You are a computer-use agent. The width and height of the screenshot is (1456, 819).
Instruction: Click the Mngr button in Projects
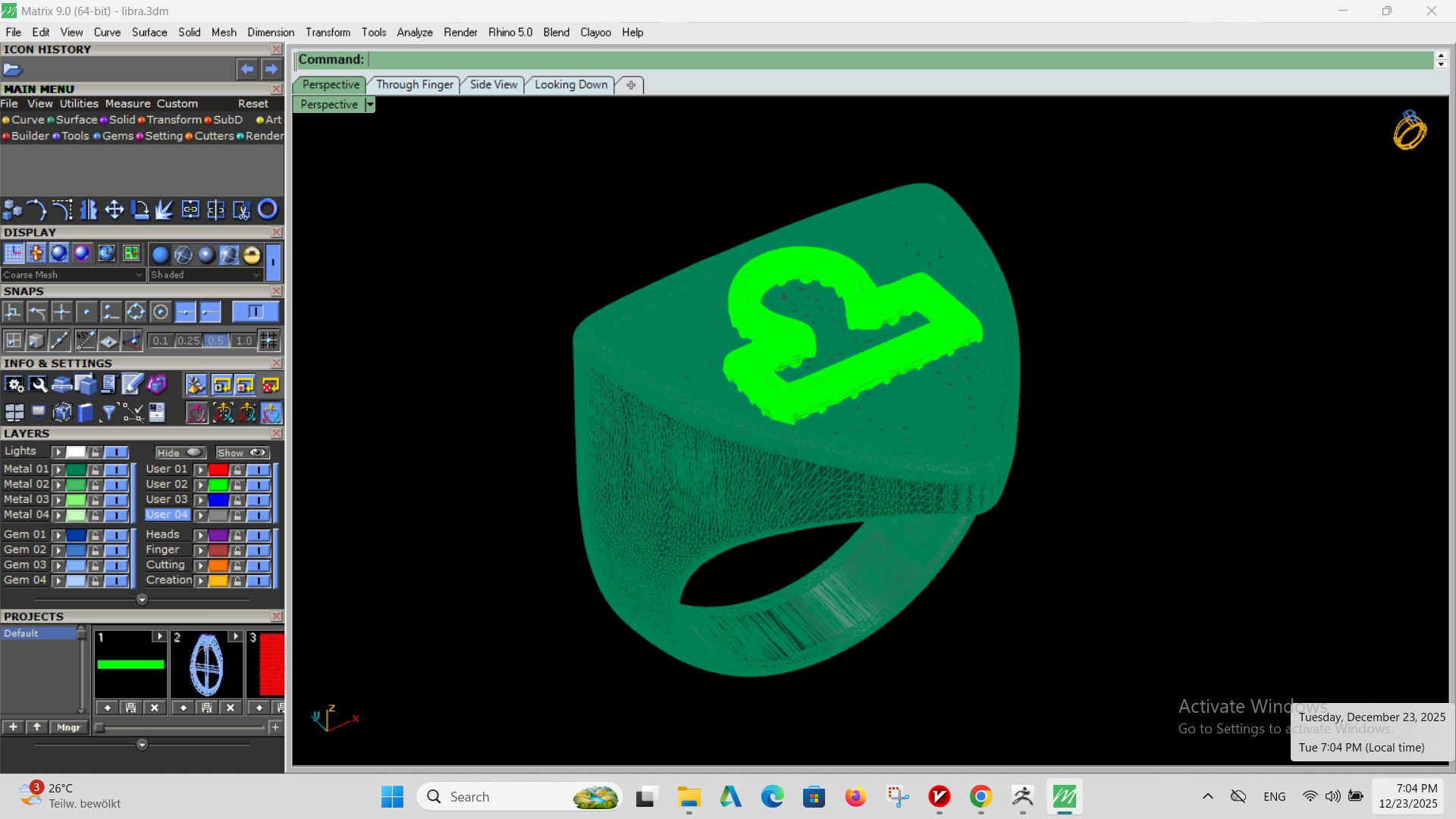(69, 727)
